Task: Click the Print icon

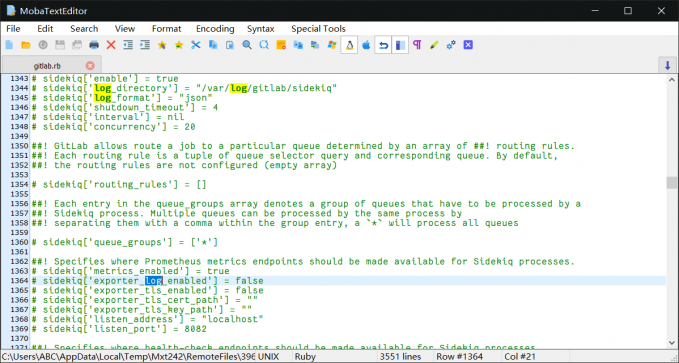Action: pos(94,45)
